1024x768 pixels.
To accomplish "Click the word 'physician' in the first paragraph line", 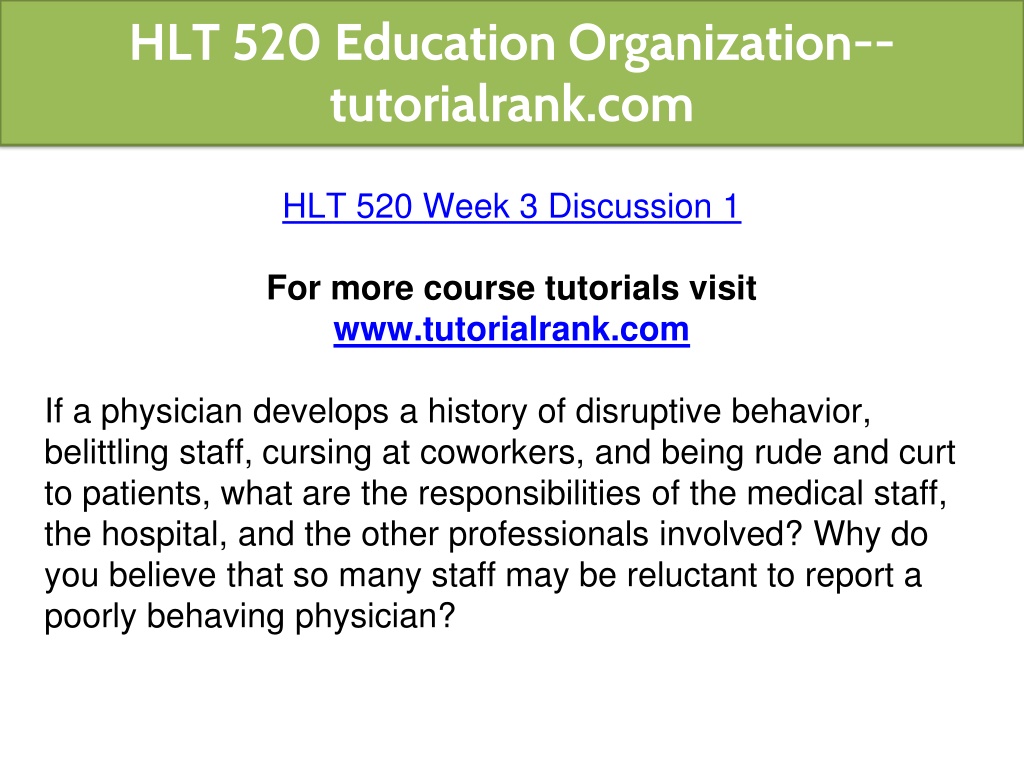I will tap(172, 412).
